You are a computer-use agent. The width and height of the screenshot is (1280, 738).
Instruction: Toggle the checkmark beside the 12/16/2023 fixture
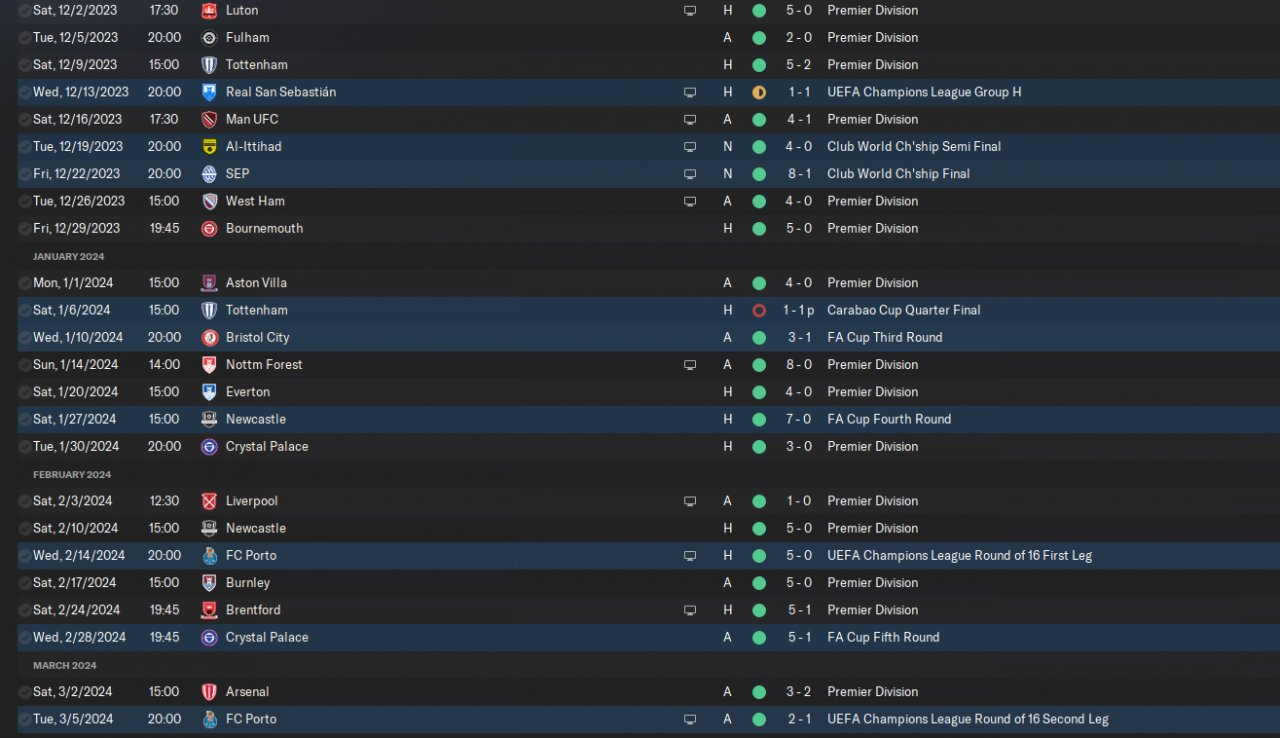(x=24, y=119)
